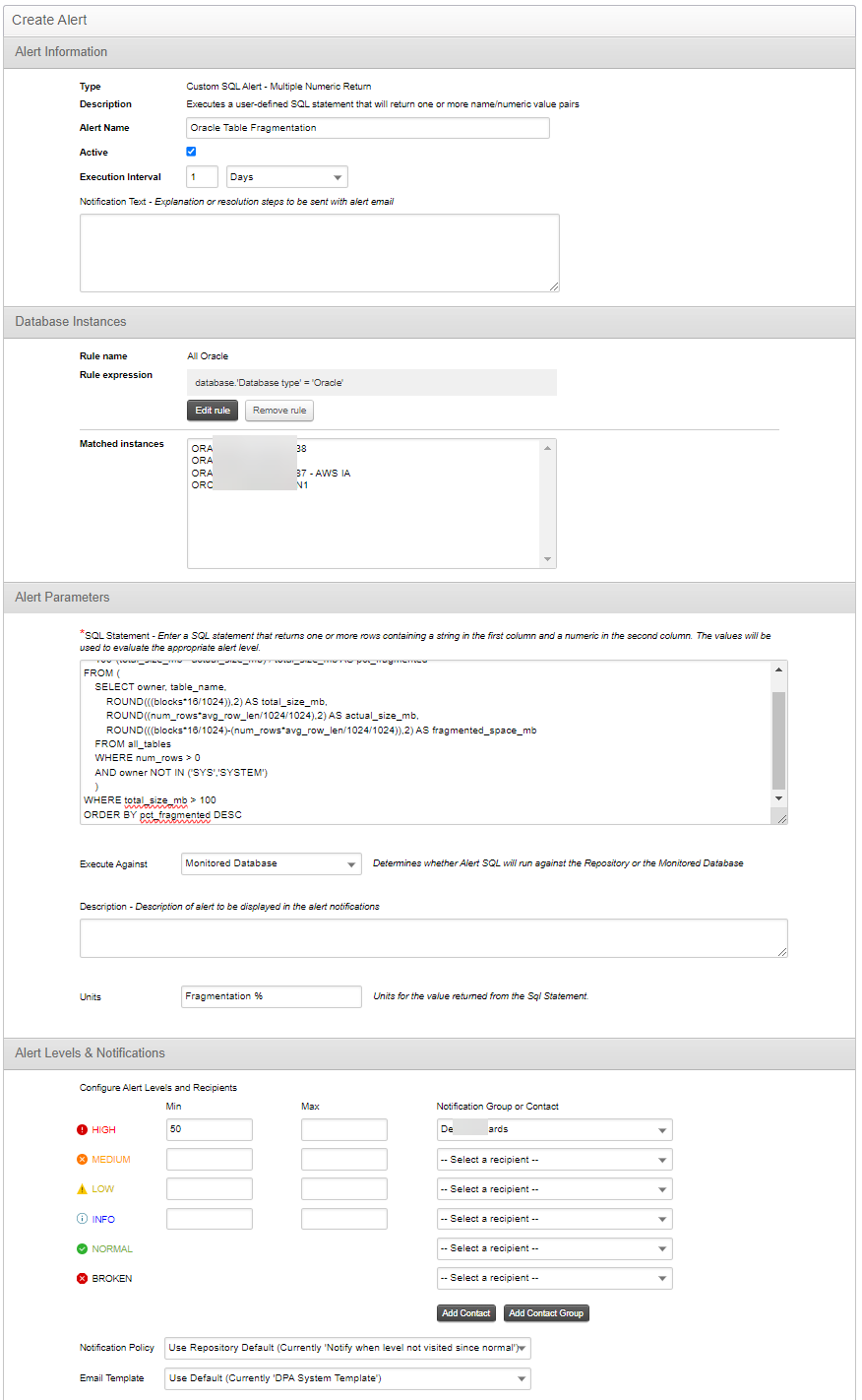Click the MEDIUM Min value field

coord(210,1159)
